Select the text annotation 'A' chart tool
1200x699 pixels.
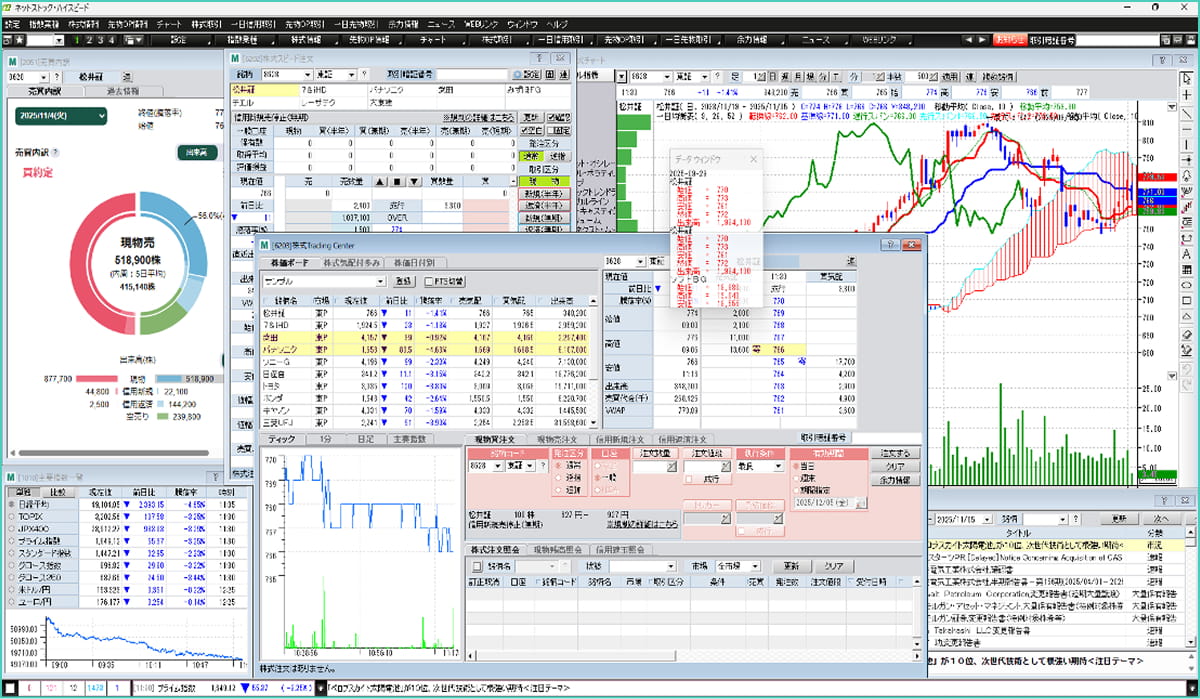[1186, 252]
